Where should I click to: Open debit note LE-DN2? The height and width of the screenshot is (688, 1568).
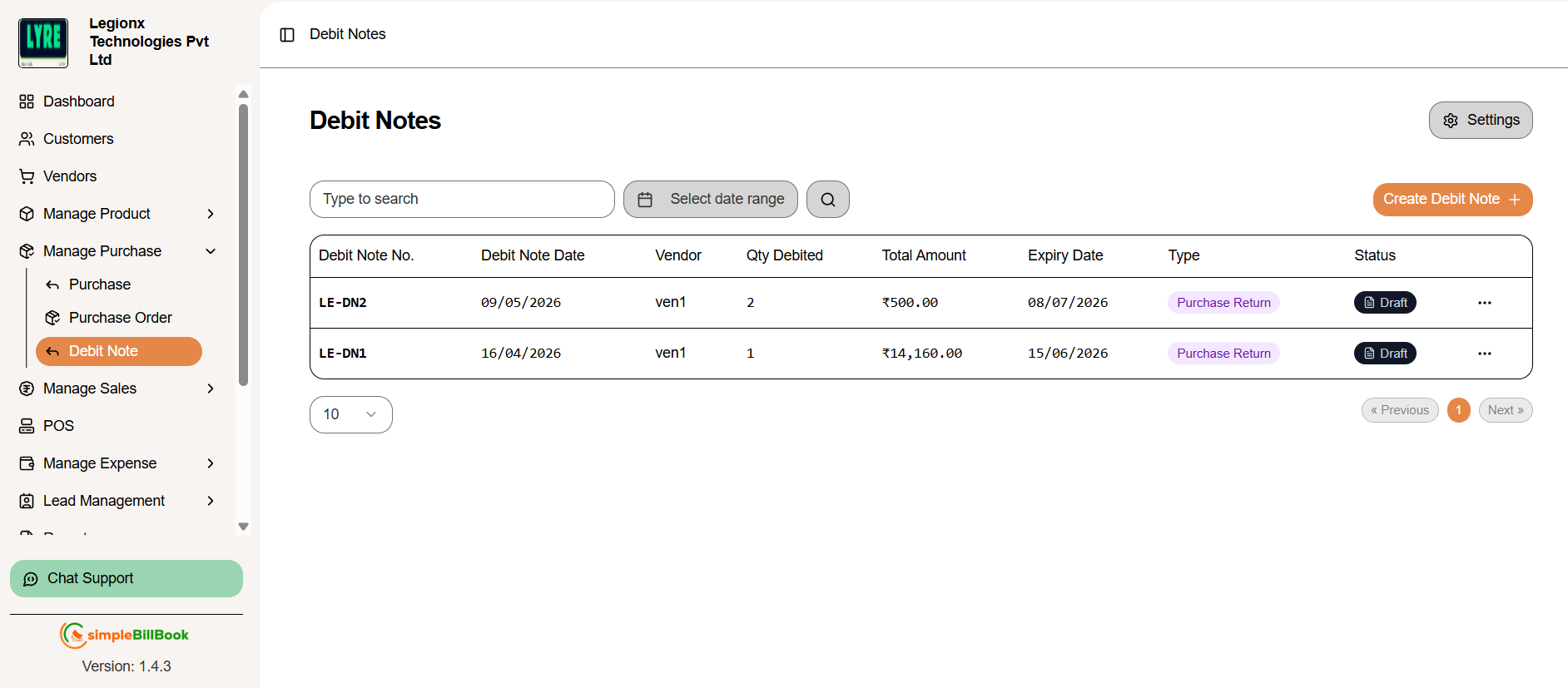(343, 303)
